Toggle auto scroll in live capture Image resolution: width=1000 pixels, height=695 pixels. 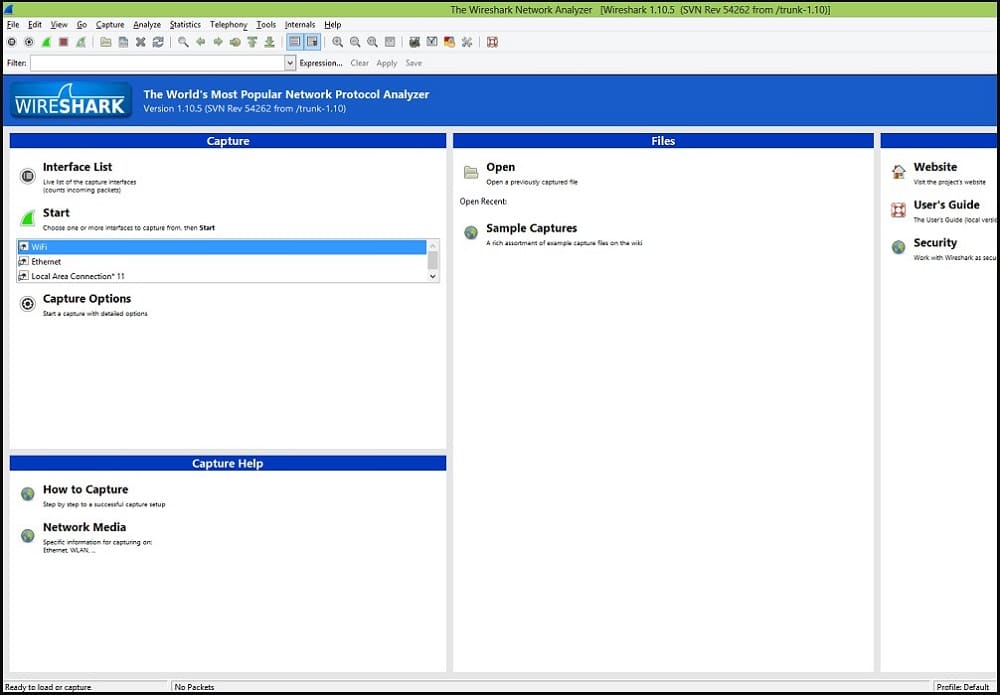point(312,42)
